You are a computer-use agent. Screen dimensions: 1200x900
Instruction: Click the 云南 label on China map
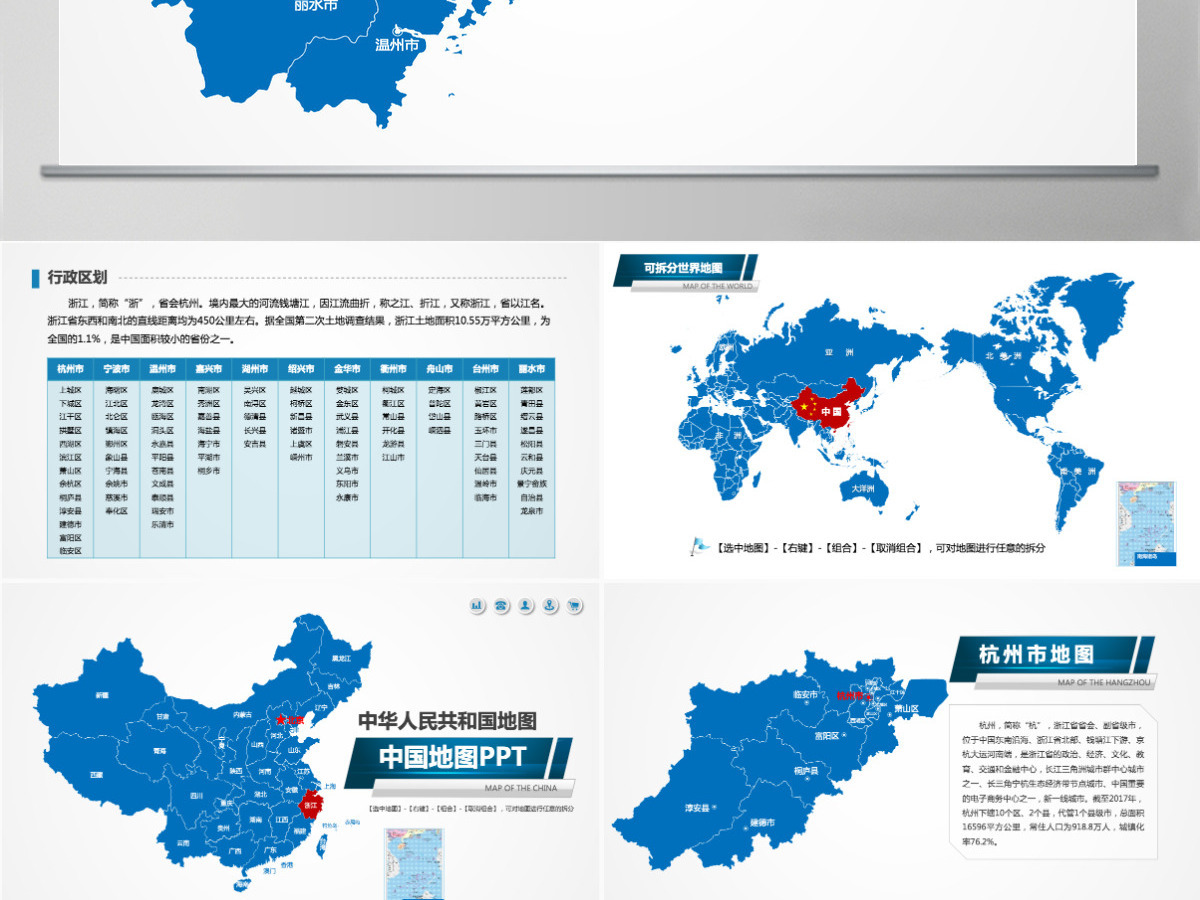pyautogui.click(x=182, y=843)
